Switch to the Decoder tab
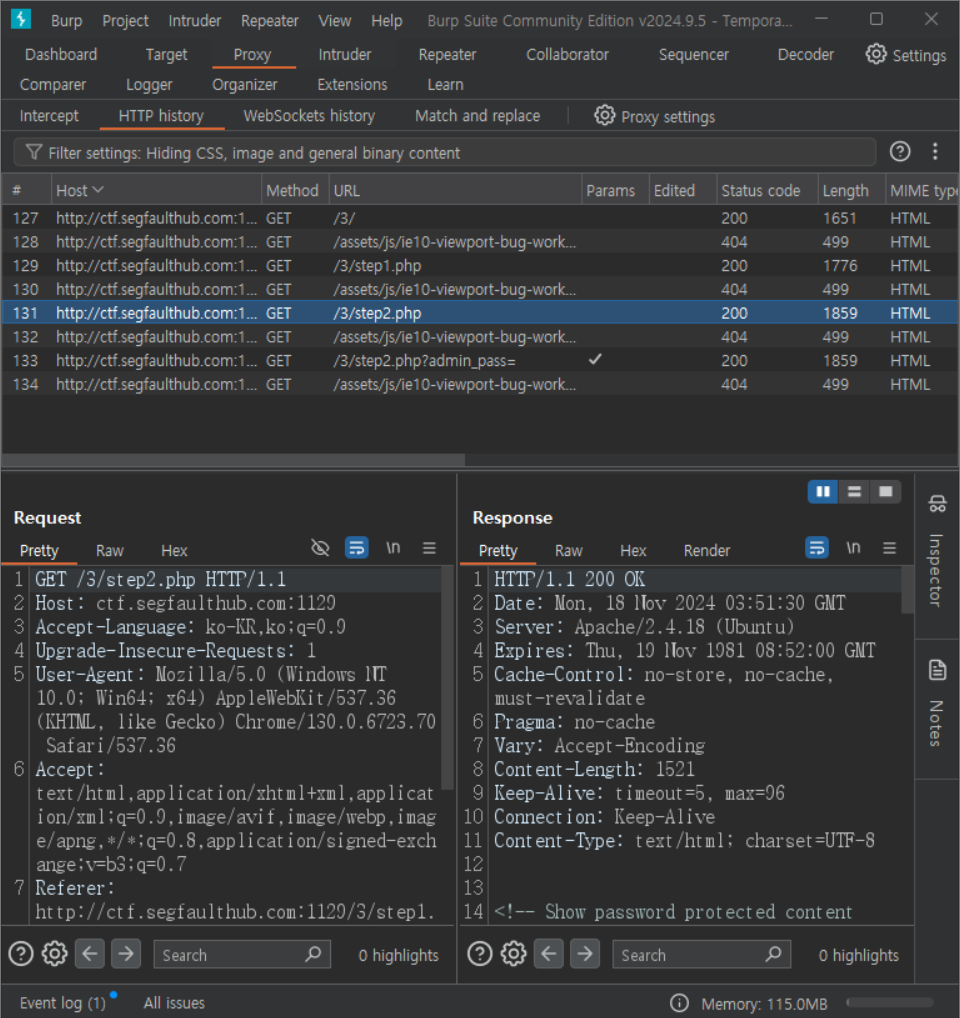The width and height of the screenshot is (960, 1018). 806,55
